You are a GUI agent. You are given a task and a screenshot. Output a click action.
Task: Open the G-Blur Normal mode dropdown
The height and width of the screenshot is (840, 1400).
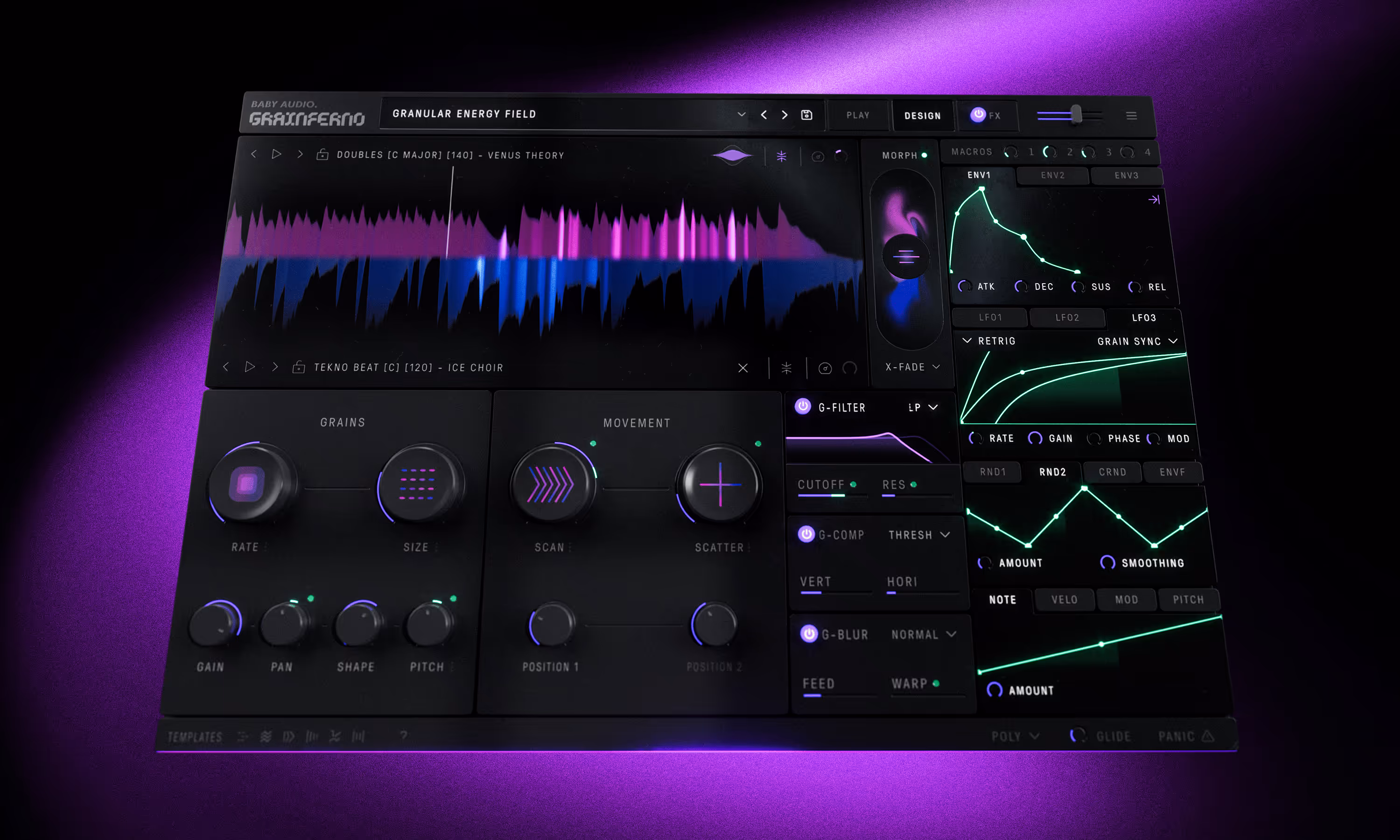coord(924,635)
